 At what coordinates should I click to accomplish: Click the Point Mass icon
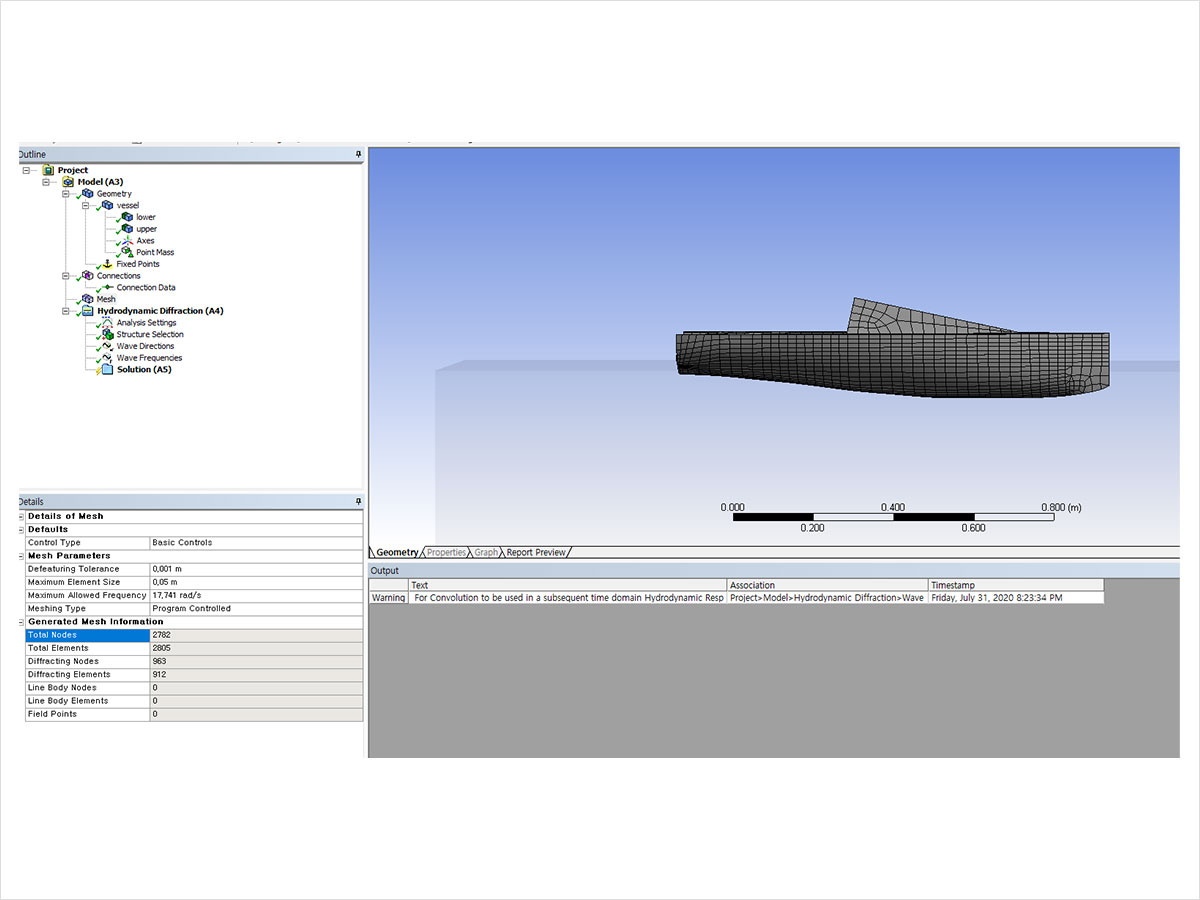click(126, 252)
